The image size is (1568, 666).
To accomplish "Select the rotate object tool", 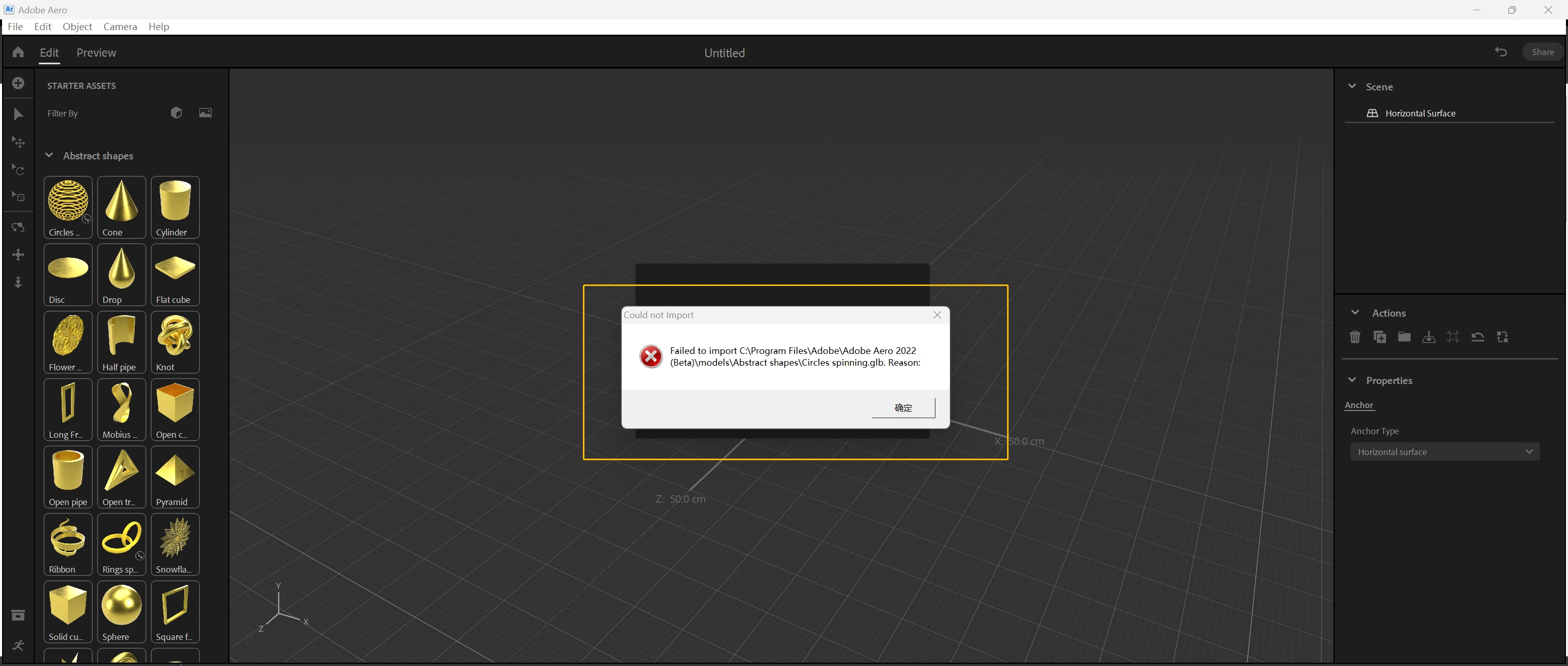I will [x=18, y=170].
